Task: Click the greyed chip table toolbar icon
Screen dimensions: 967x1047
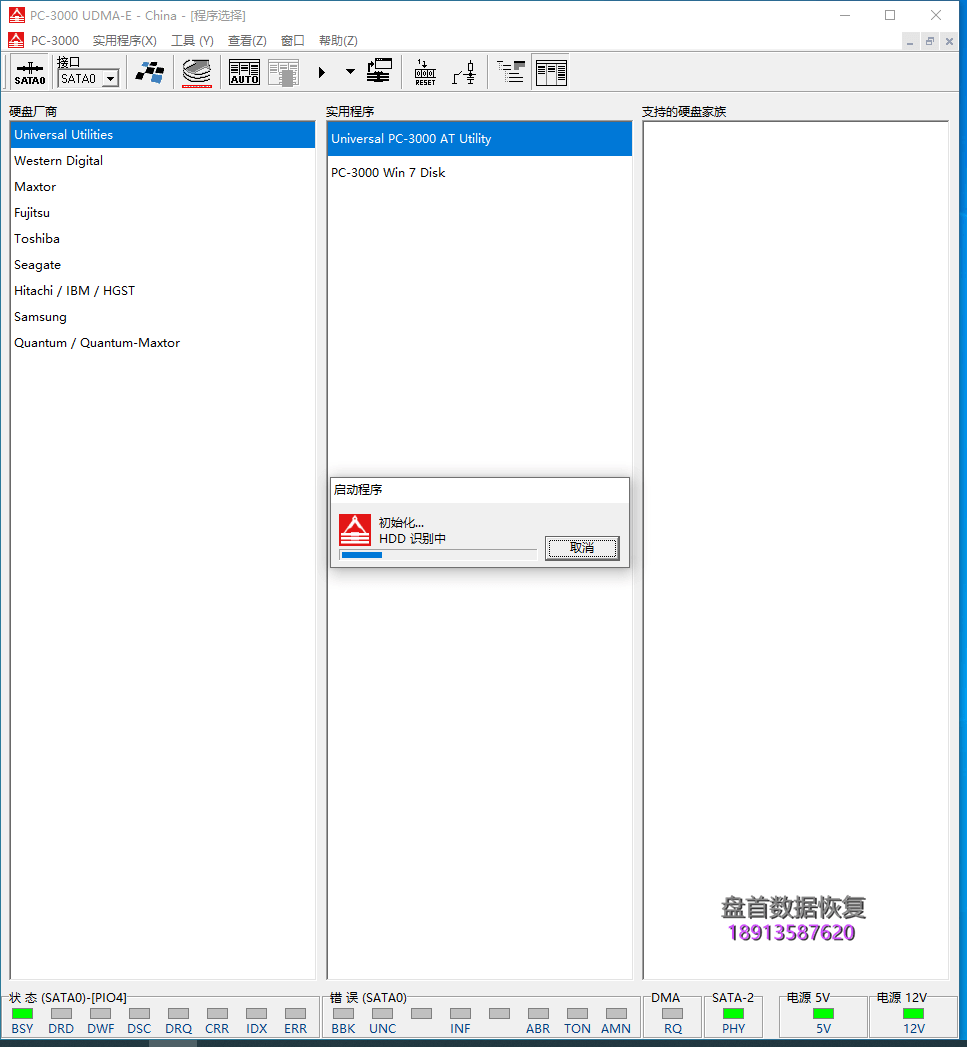Action: click(x=283, y=72)
